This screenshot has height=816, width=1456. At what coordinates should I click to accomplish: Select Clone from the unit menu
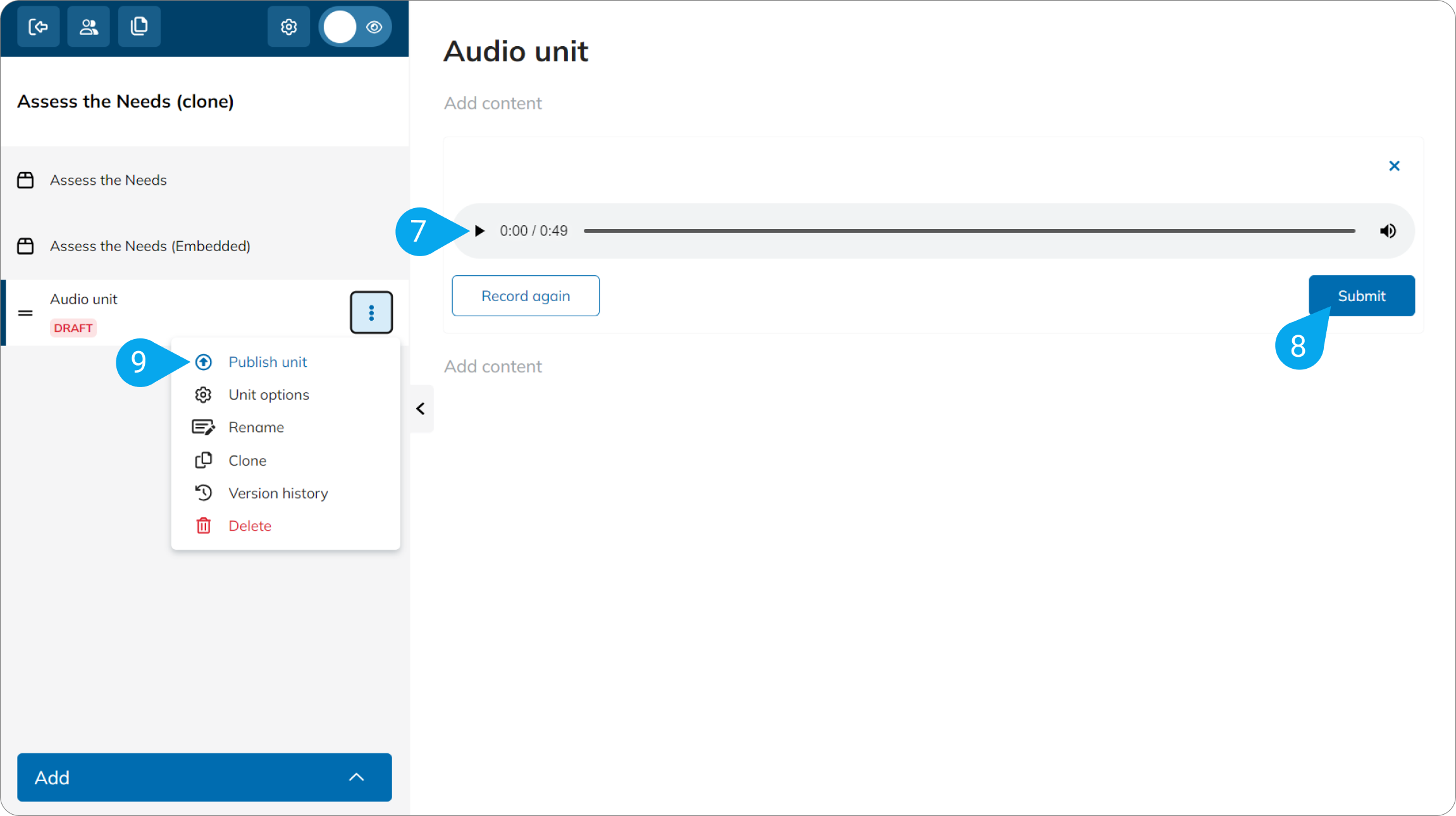[x=247, y=461]
